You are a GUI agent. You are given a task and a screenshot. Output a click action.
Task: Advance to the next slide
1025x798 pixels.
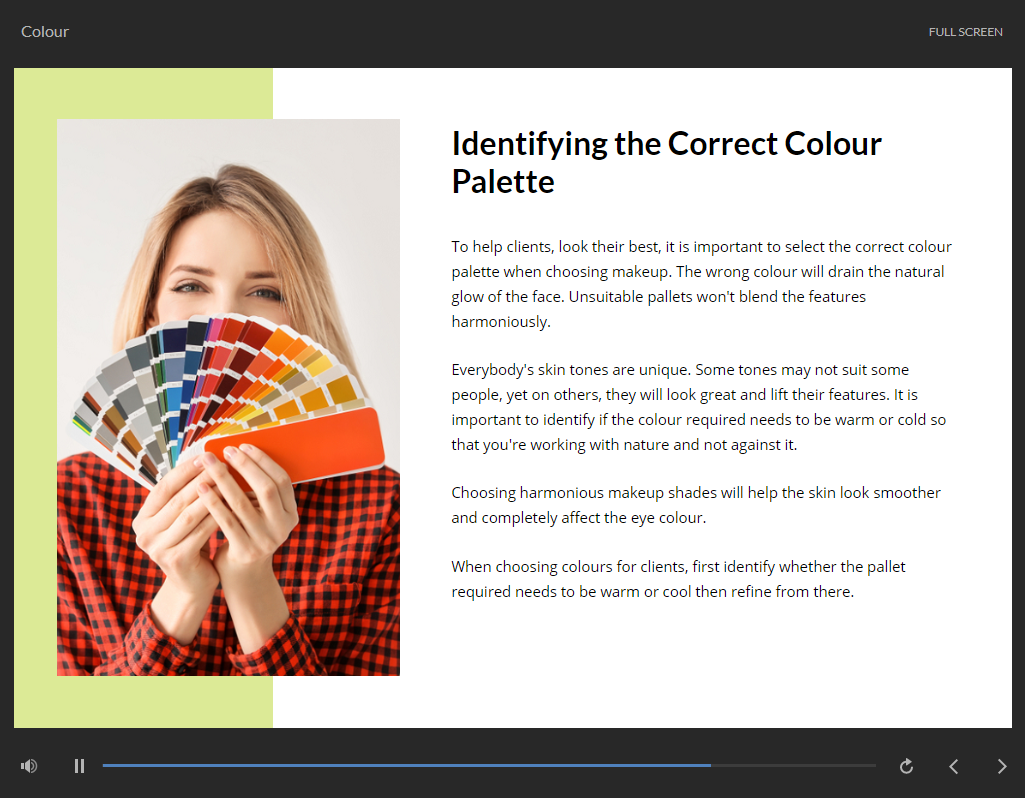[1001, 766]
